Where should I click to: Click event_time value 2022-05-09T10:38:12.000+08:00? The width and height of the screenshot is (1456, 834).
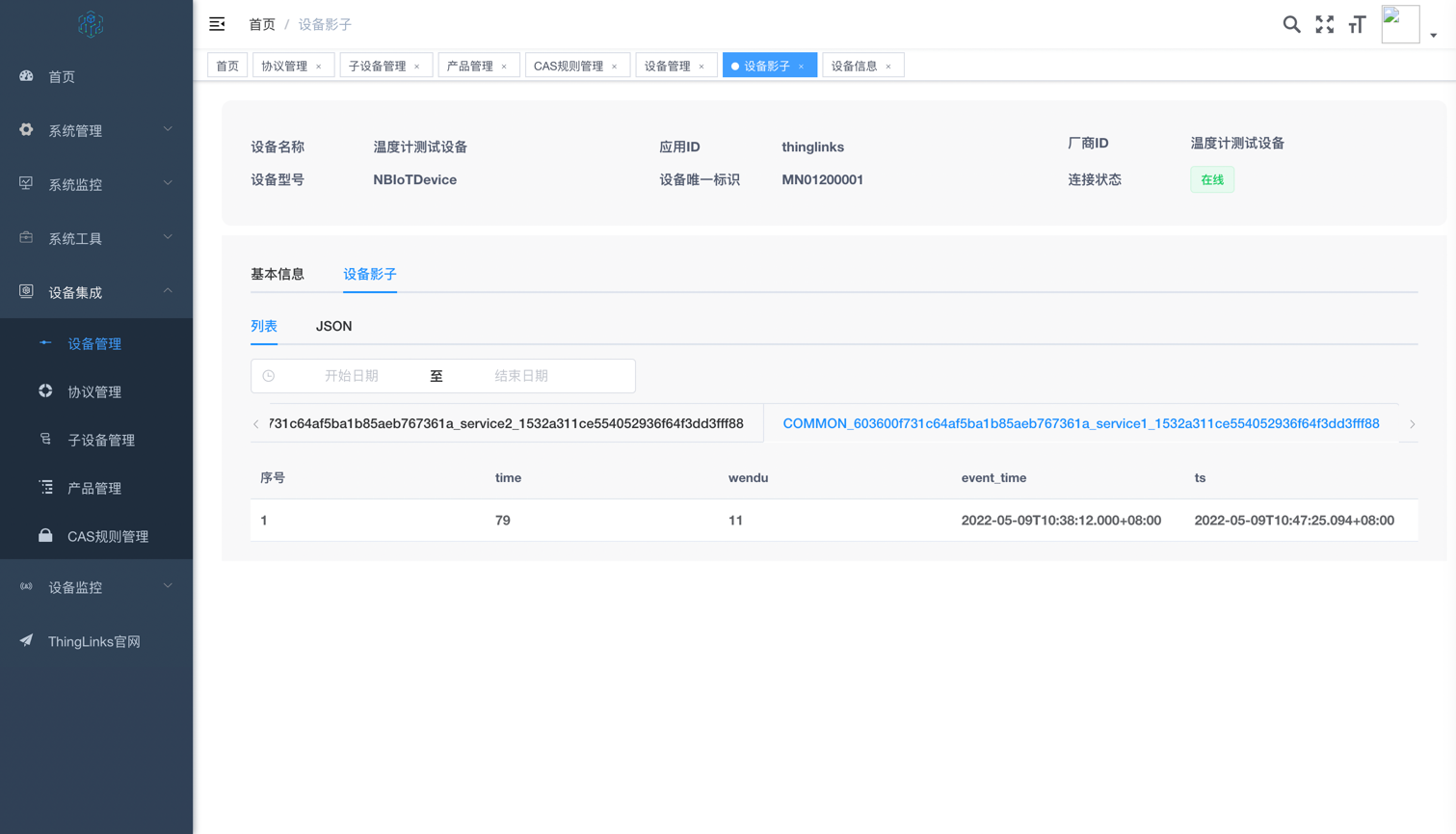click(1061, 520)
